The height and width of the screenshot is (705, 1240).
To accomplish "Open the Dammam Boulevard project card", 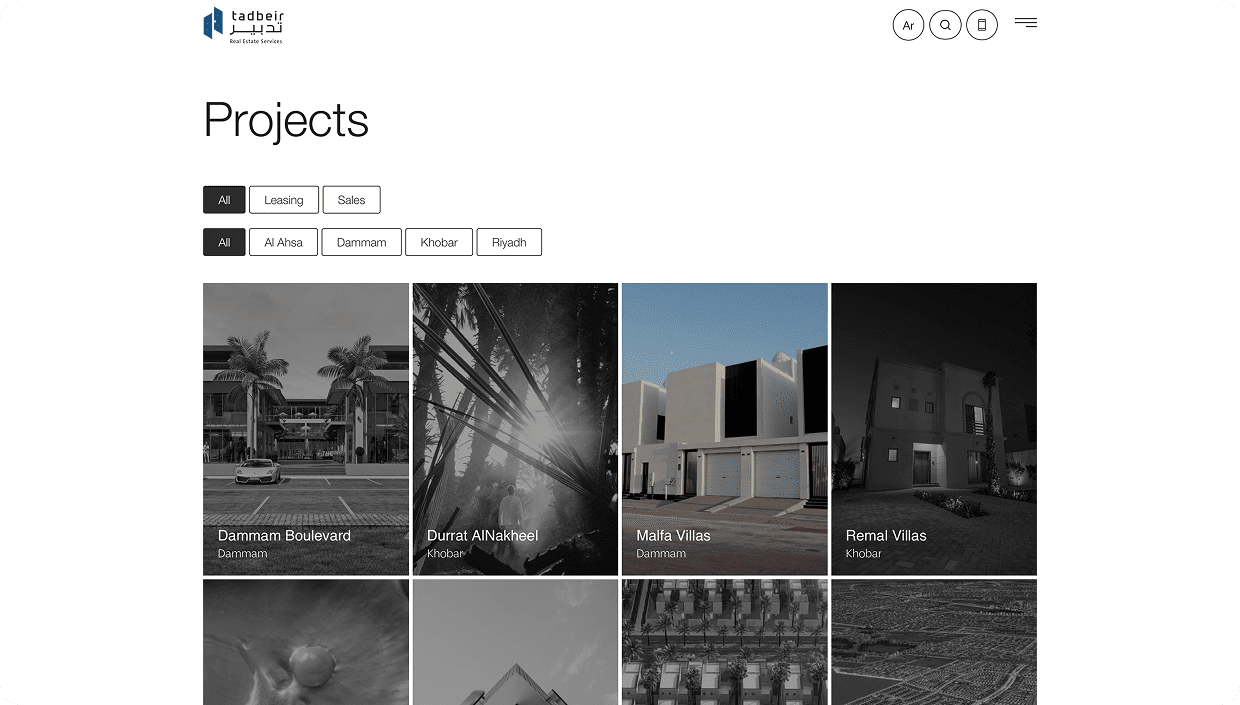I will (x=306, y=429).
